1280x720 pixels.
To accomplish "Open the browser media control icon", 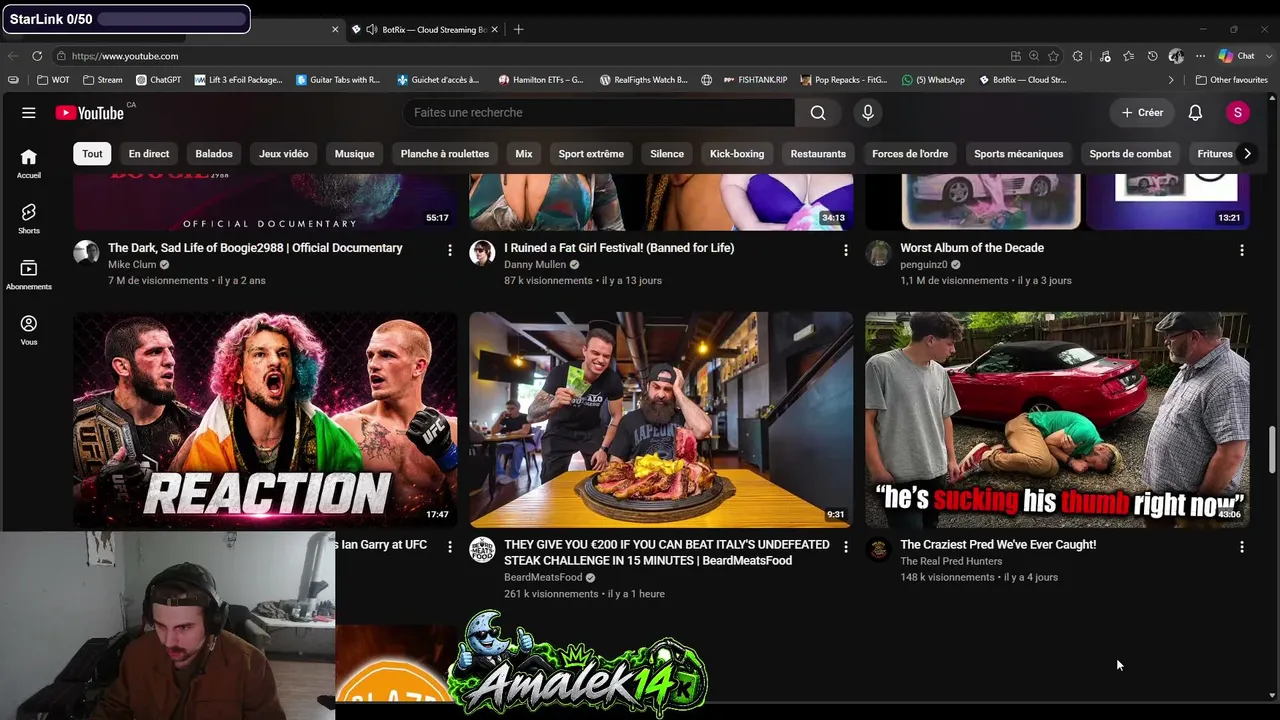I will pyautogui.click(x=1105, y=56).
